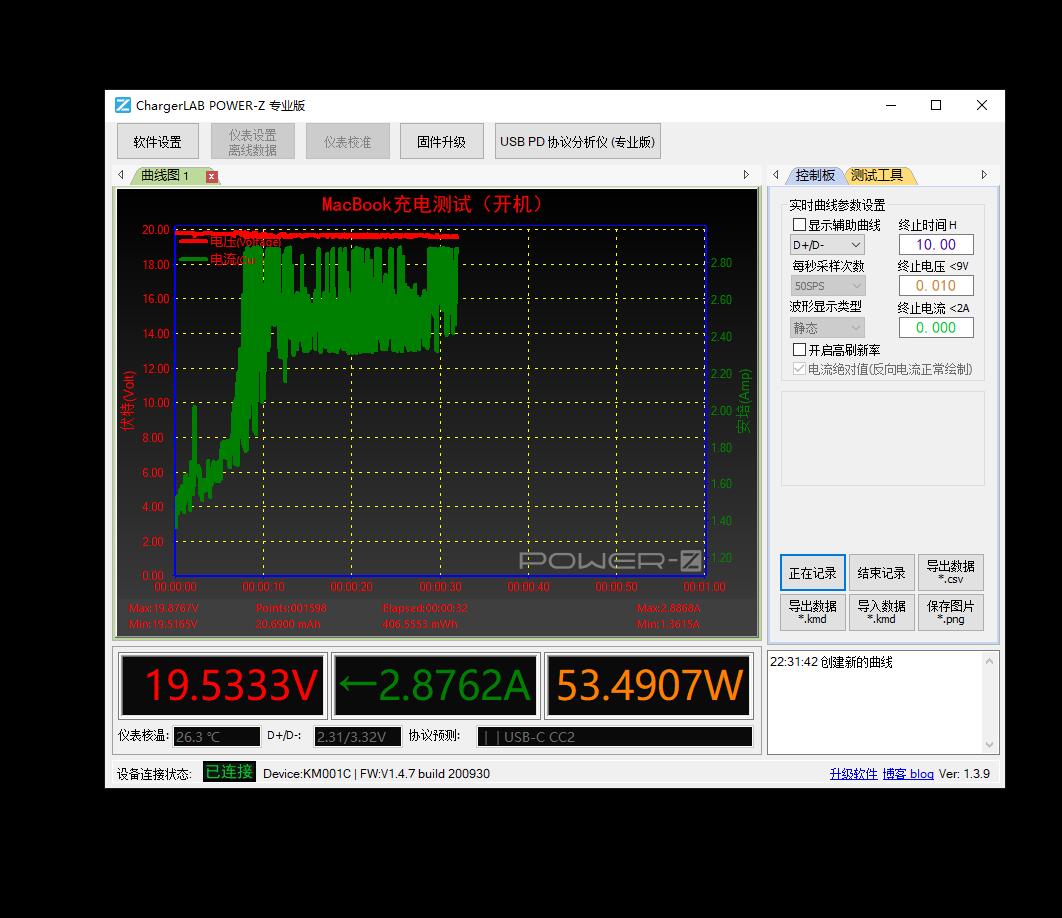The height and width of the screenshot is (918, 1062).
Task: Export data as *.kmd
Action: point(813,612)
